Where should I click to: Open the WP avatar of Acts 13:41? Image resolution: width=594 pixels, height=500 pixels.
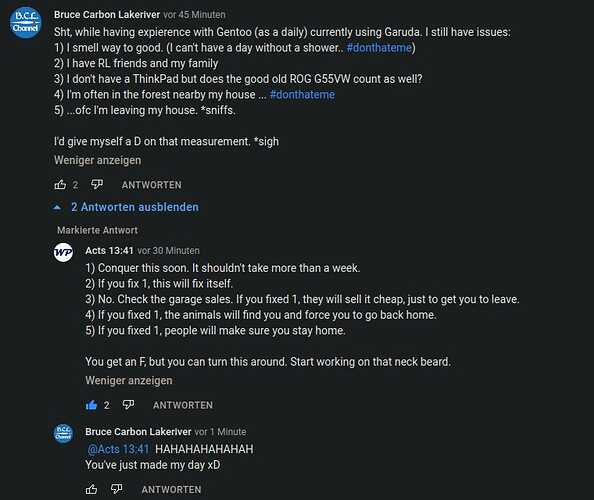[63, 253]
